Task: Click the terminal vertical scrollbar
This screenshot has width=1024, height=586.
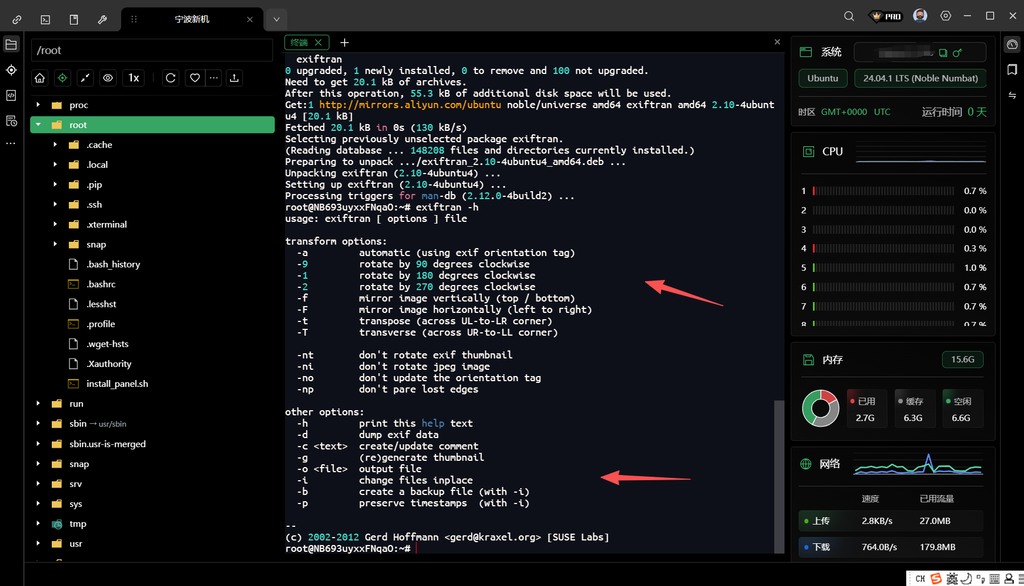Action: point(778,477)
